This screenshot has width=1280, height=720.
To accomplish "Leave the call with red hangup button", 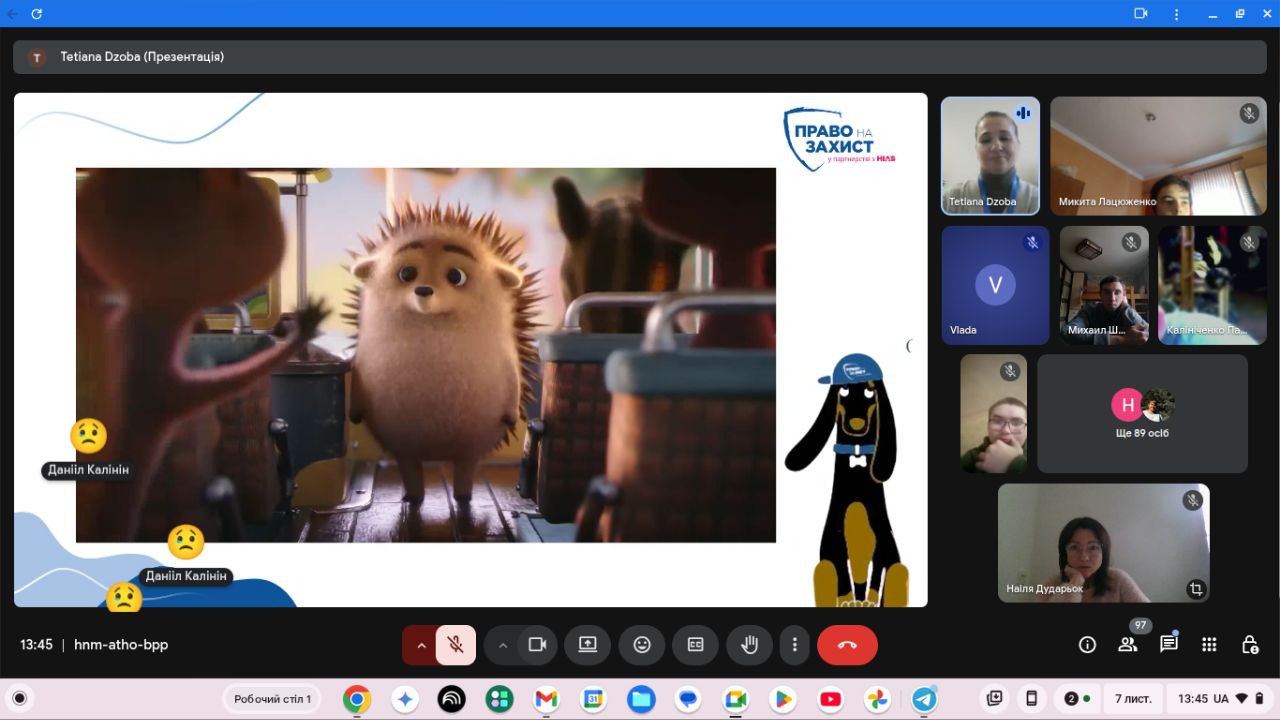I will pos(847,645).
